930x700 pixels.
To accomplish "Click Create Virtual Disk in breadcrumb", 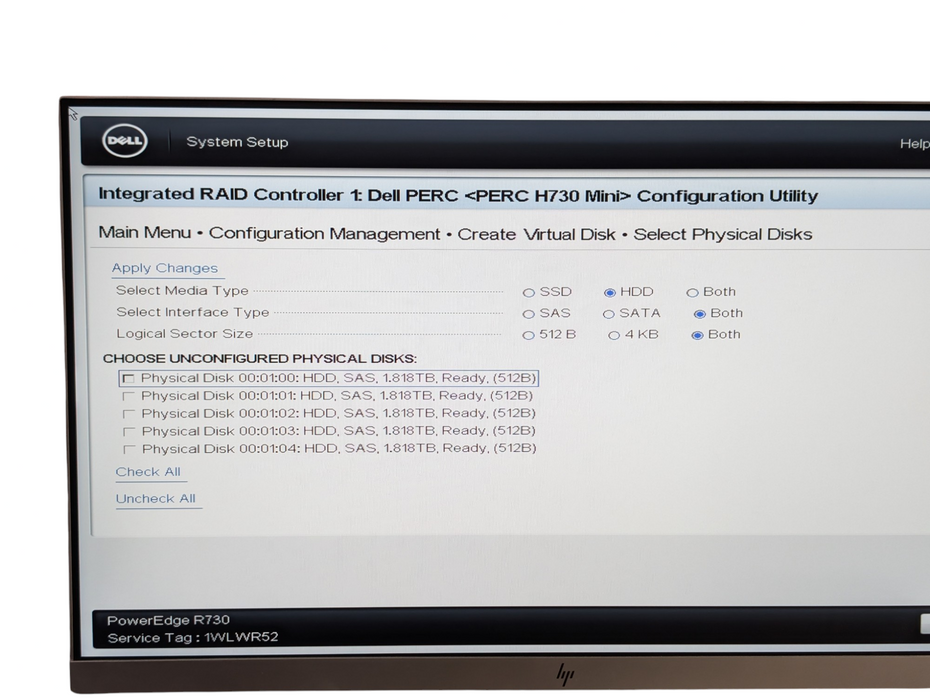I will pyautogui.click(x=536, y=234).
